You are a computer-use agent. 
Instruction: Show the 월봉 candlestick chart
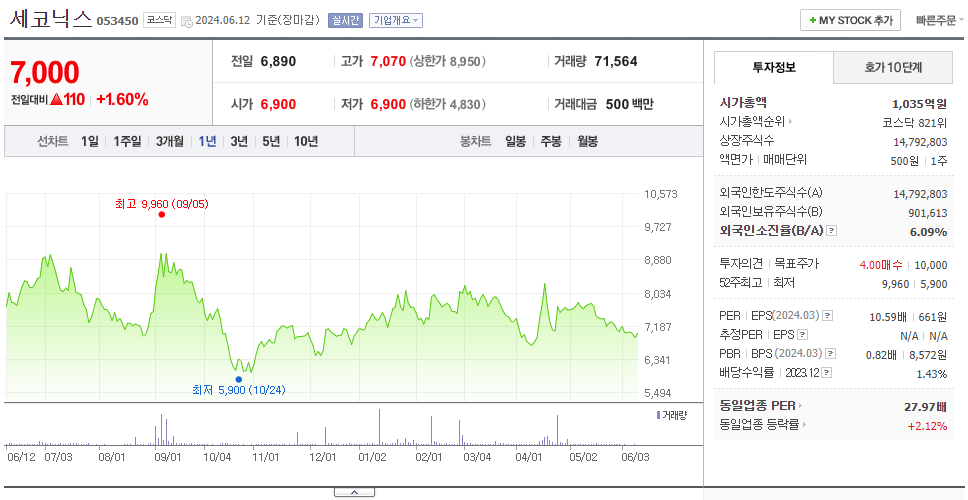click(588, 141)
